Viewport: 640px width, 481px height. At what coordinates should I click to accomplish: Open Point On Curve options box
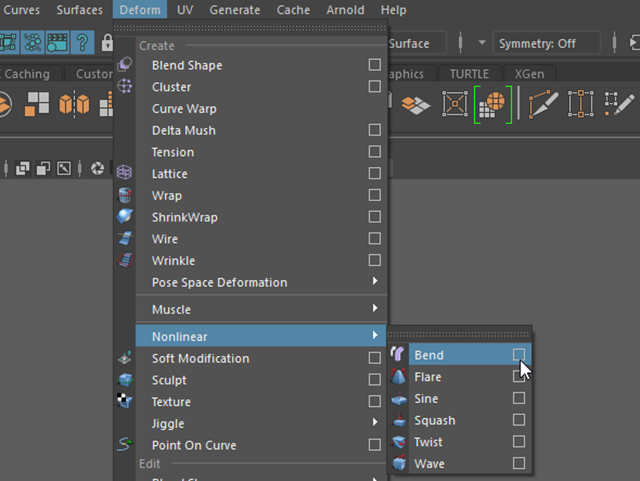click(374, 444)
